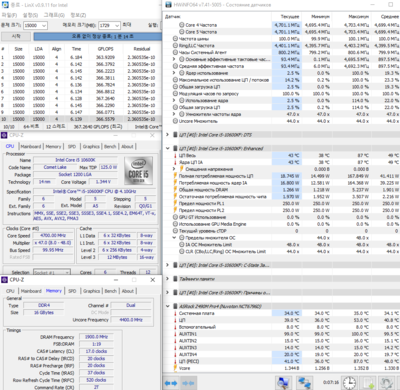Screen dimensions: 400x390
Task: Open HWiNFO sensor settings gear icon
Action: tap(387, 383)
